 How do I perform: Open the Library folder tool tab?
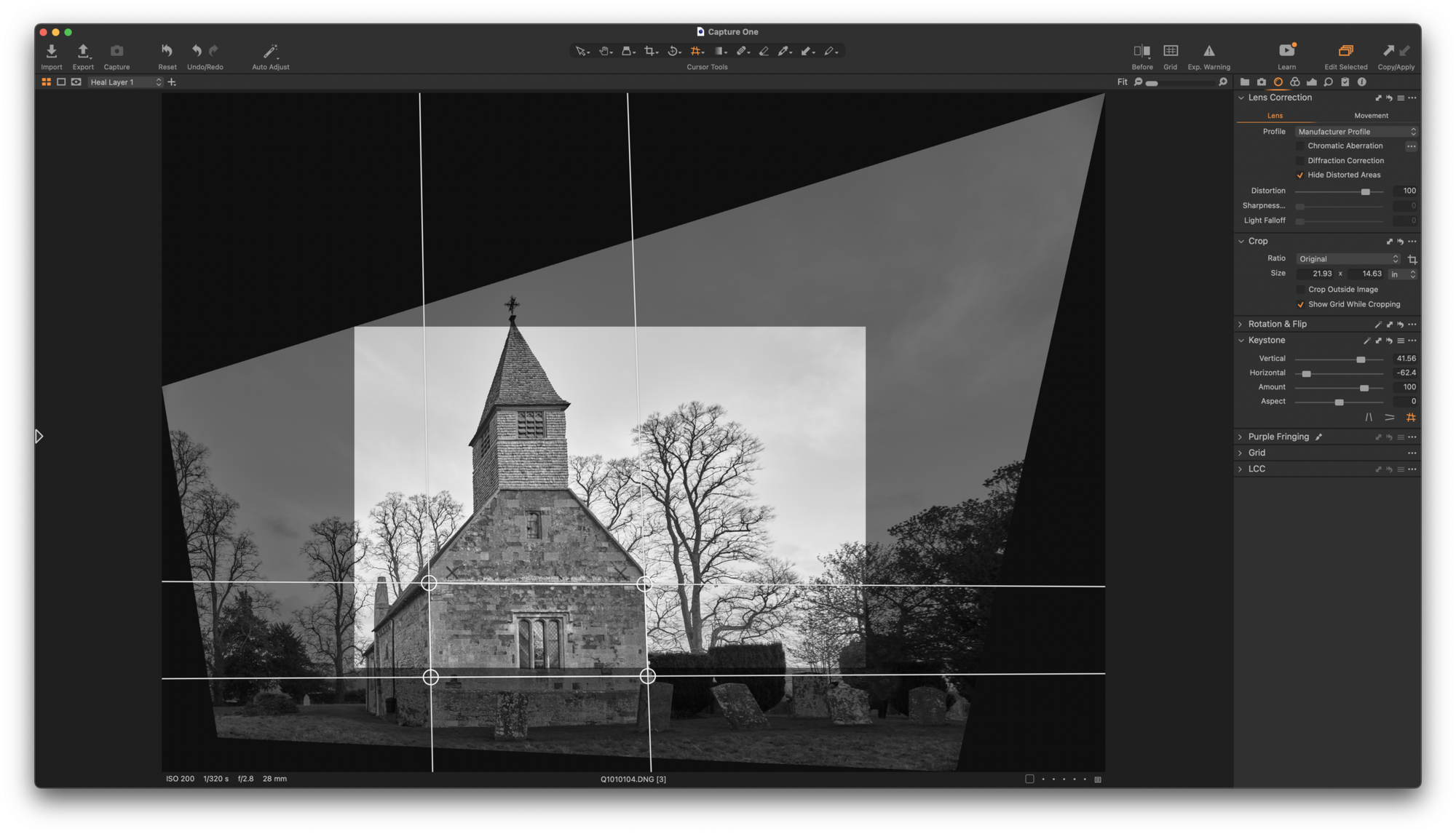click(x=1244, y=82)
